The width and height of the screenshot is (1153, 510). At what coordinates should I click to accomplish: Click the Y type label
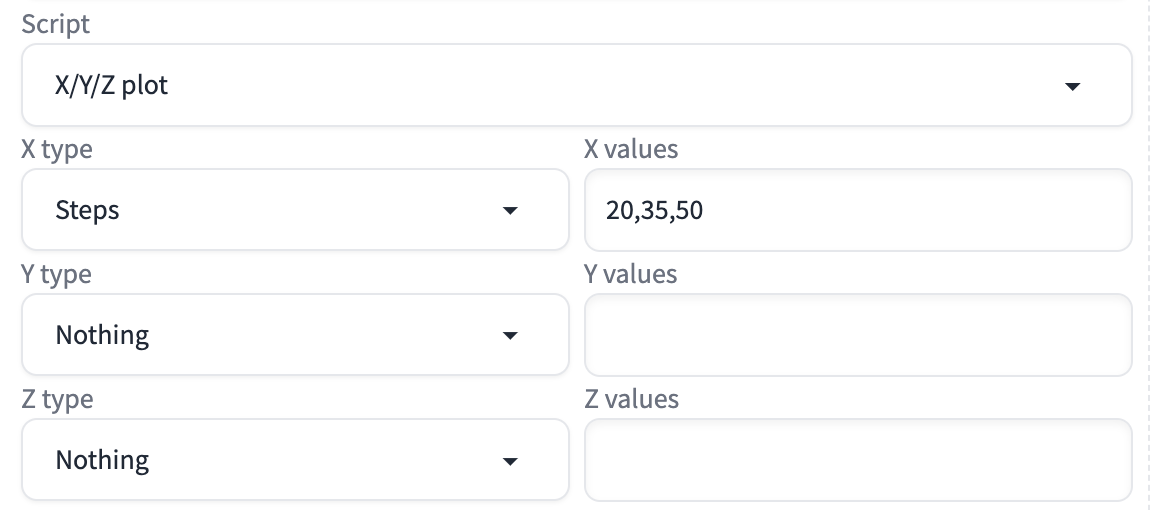tap(56, 274)
